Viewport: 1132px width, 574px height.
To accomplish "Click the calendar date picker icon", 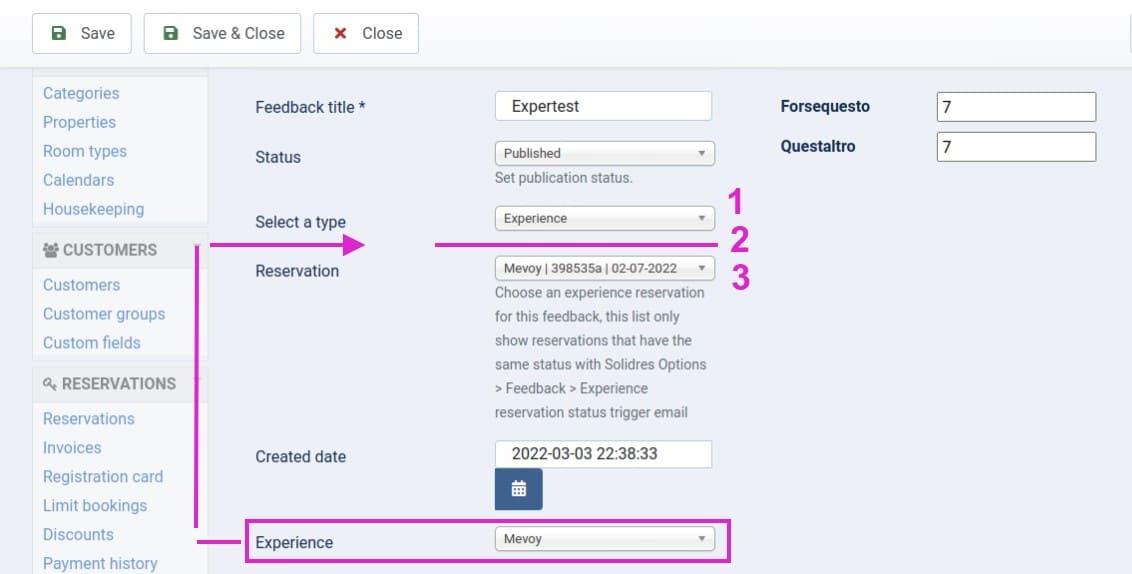I will click(x=518, y=489).
